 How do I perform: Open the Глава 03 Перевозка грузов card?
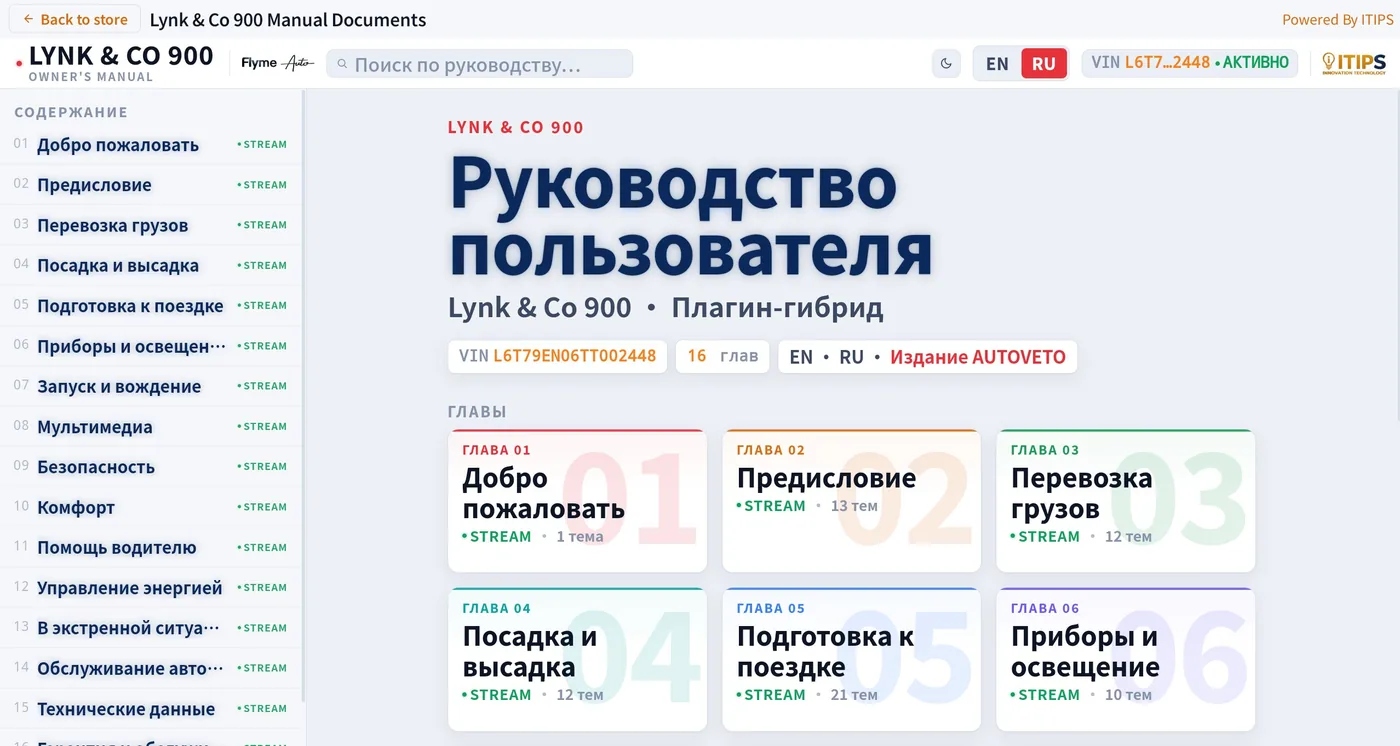[1125, 501]
